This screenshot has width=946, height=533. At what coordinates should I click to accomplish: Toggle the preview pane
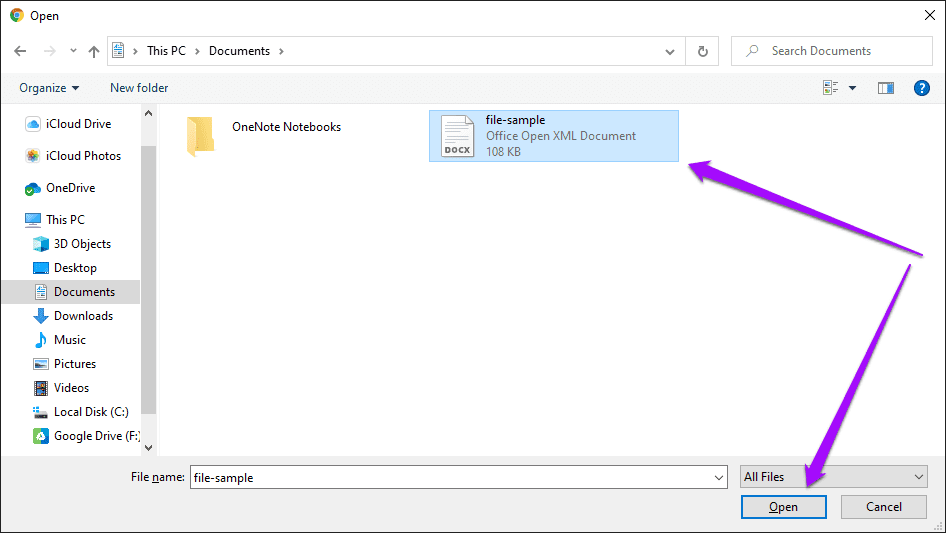[886, 88]
